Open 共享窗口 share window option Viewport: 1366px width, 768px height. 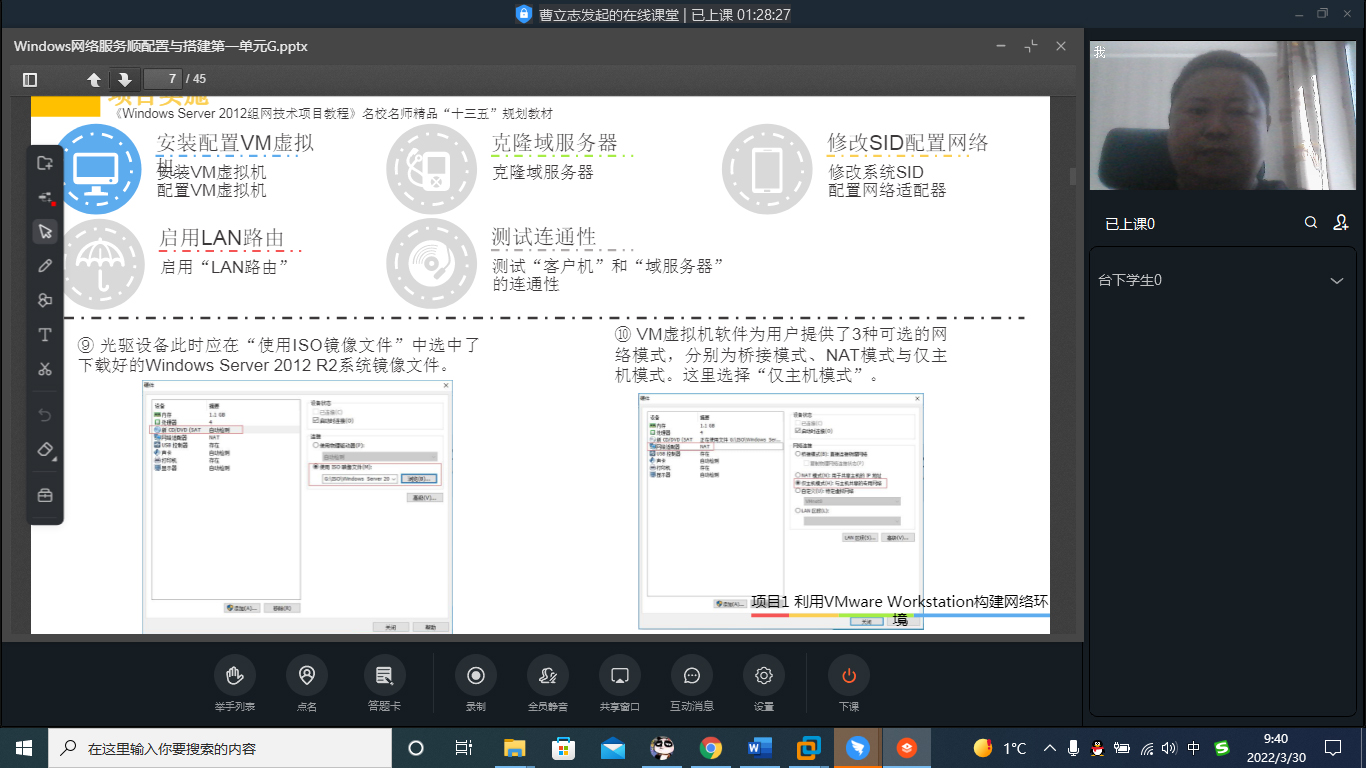tap(619, 676)
